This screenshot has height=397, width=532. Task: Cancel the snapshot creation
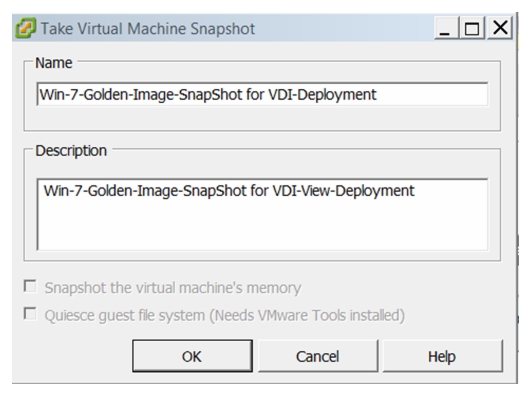pyautogui.click(x=318, y=356)
